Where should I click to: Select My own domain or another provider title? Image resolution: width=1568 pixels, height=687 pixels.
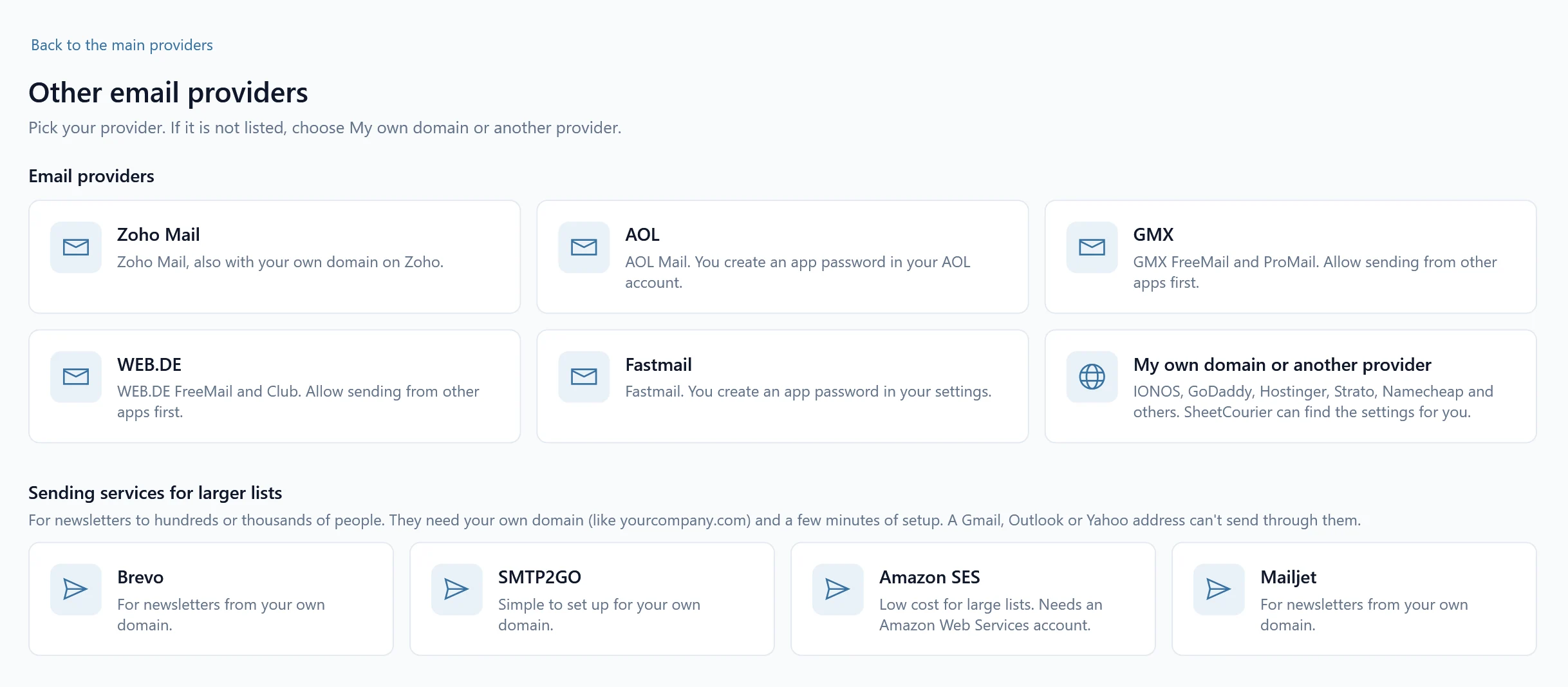tap(1282, 364)
